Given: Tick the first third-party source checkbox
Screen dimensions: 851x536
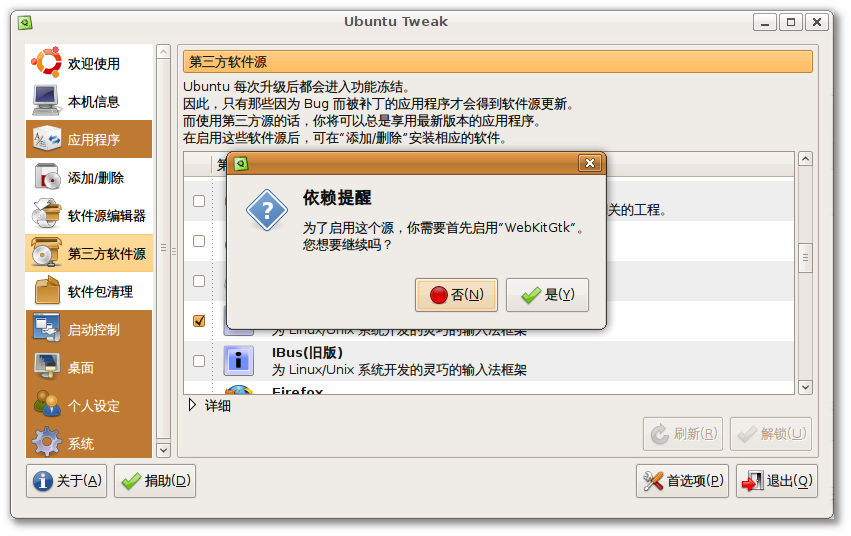Looking at the screenshot, I should coord(199,201).
